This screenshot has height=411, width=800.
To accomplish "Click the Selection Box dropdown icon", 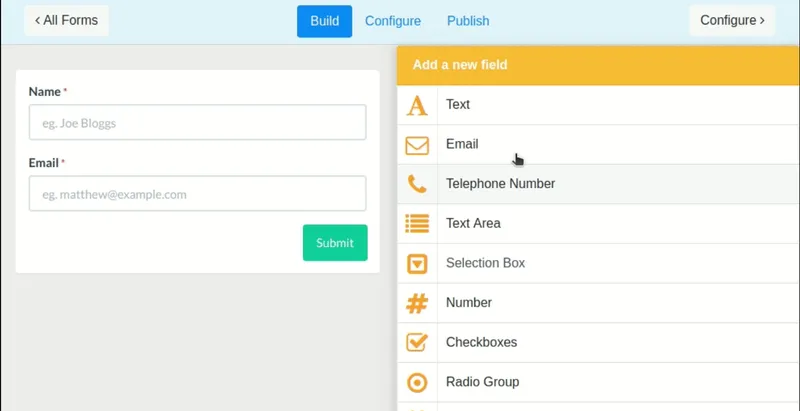I will pos(417,264).
